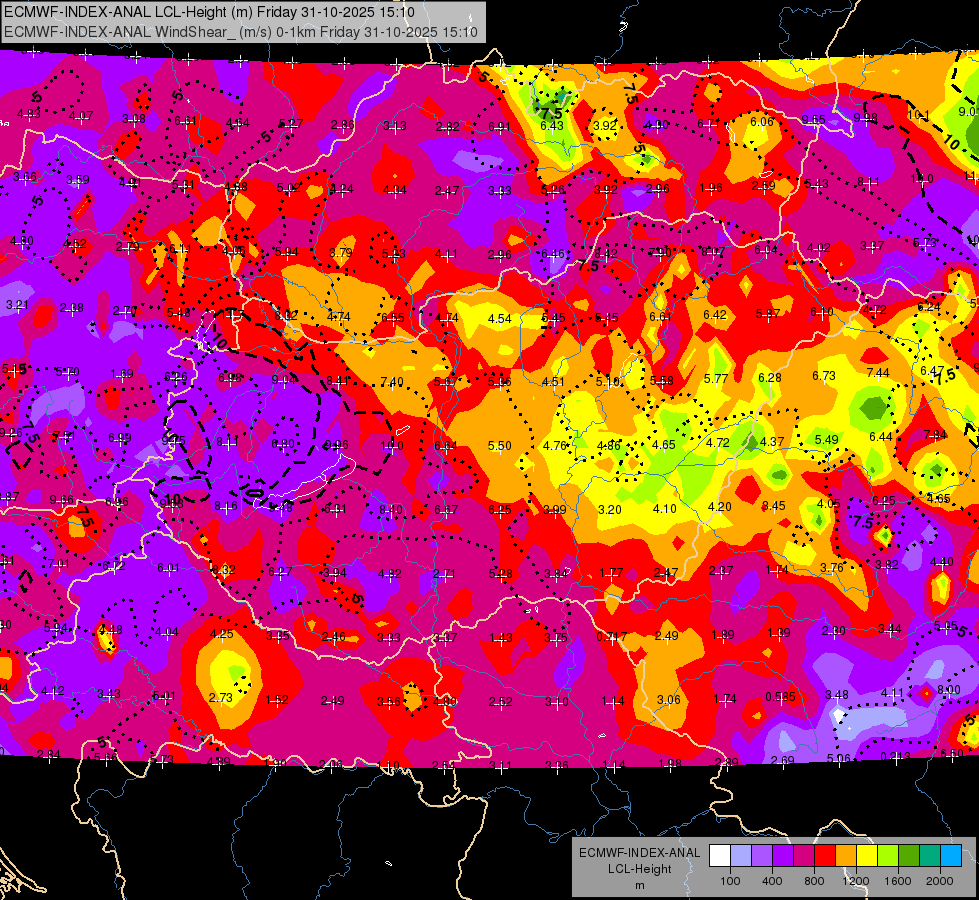Viewport: 979px width, 900px height.
Task: Select the magenta legend swatch
Action: pyautogui.click(x=804, y=856)
